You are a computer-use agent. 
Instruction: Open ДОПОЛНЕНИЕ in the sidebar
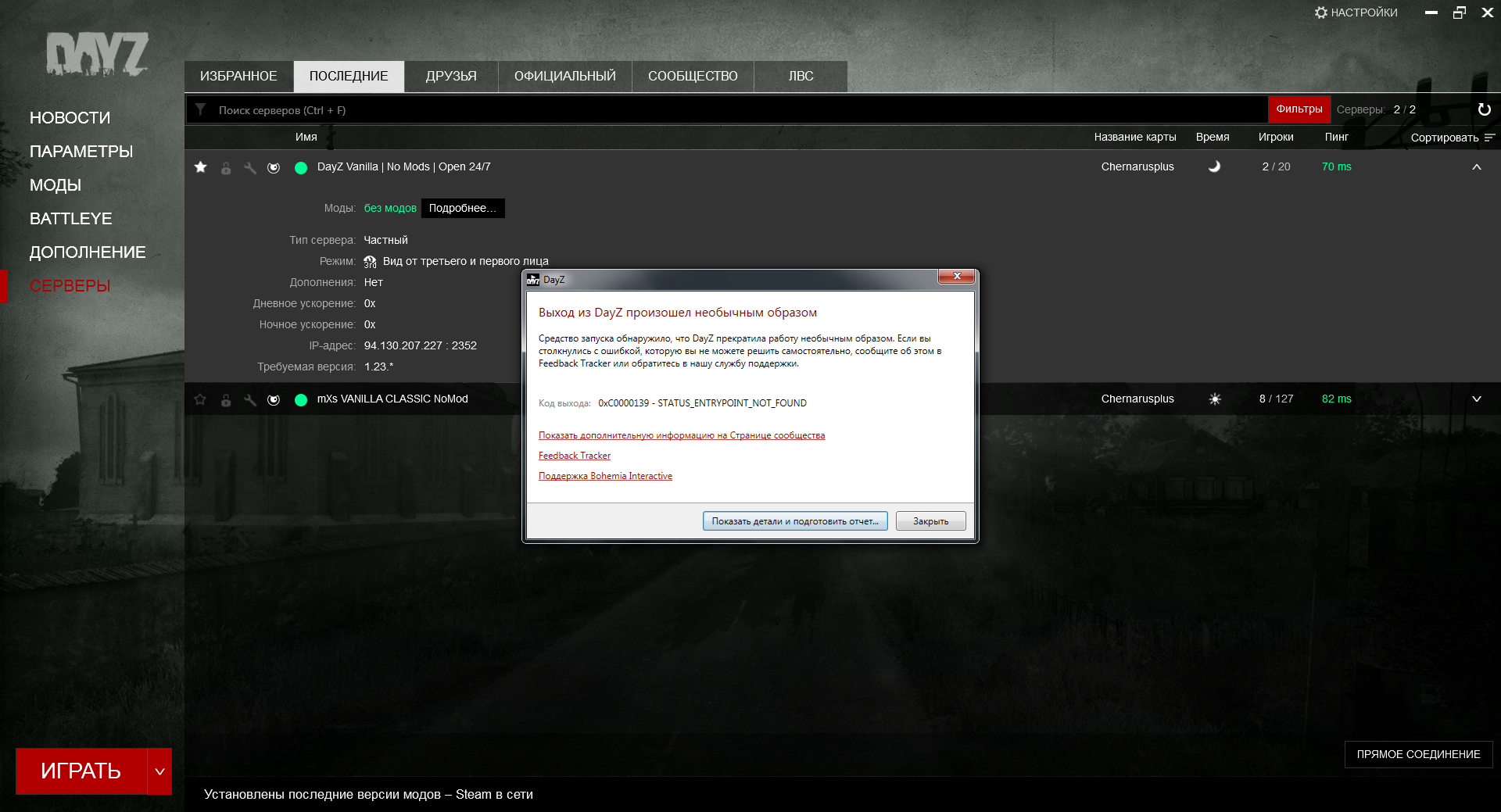coord(88,252)
